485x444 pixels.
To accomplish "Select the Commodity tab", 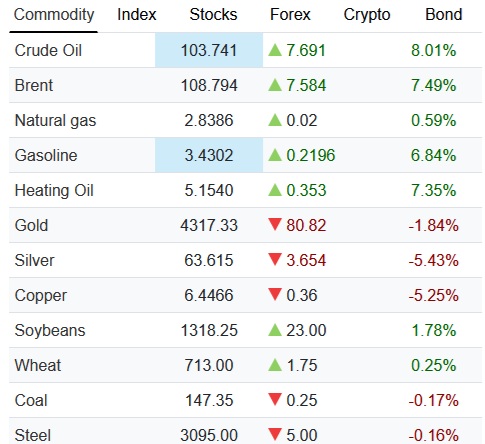I will click(54, 15).
